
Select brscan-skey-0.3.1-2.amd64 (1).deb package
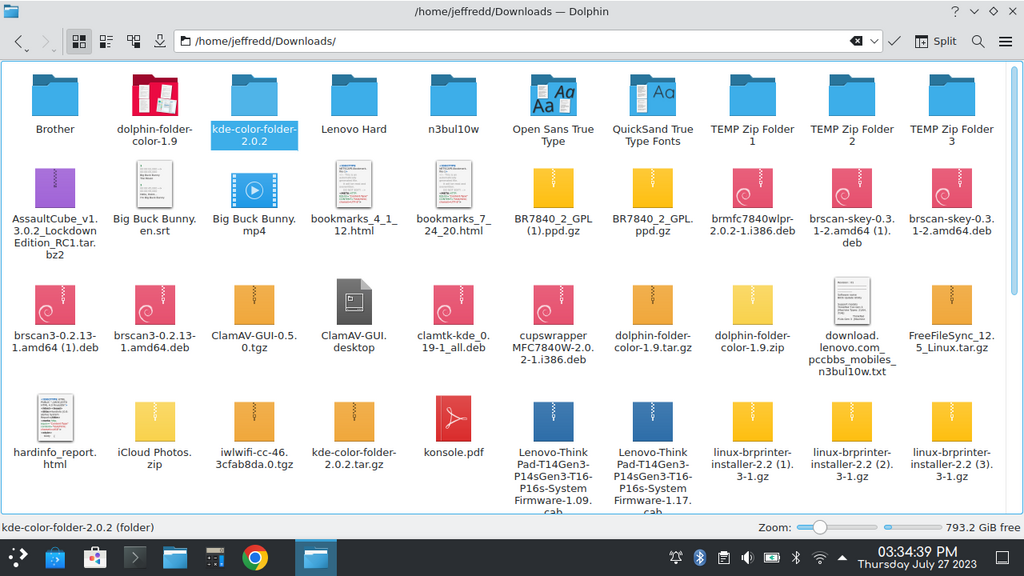click(852, 206)
